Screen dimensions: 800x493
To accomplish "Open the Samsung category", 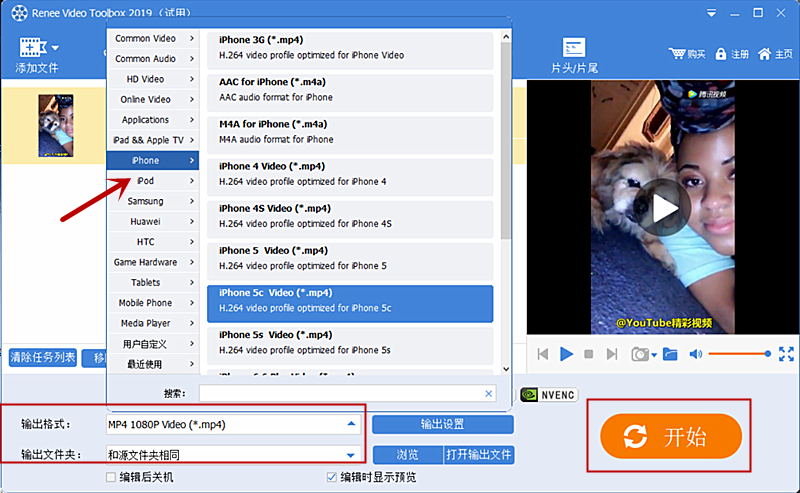I will (x=153, y=201).
